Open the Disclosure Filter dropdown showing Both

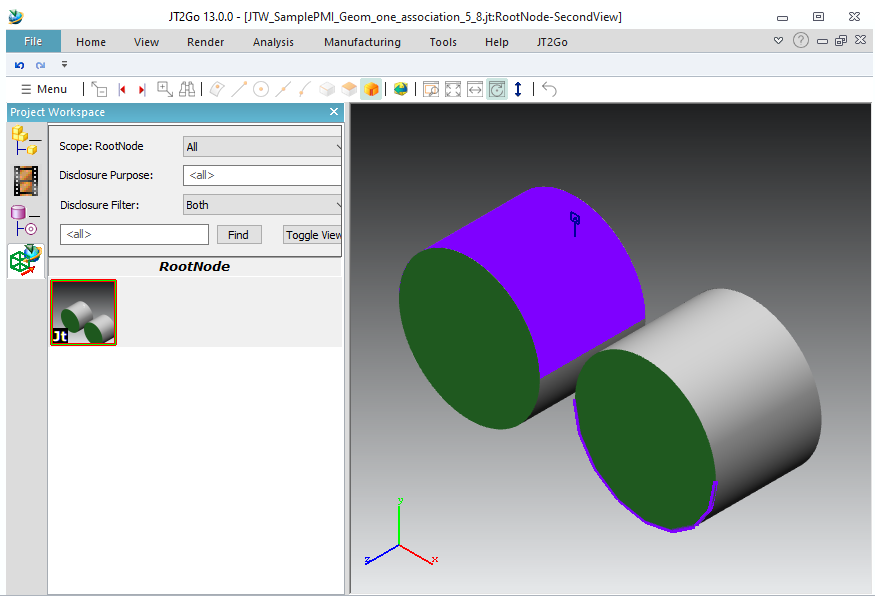pos(262,205)
